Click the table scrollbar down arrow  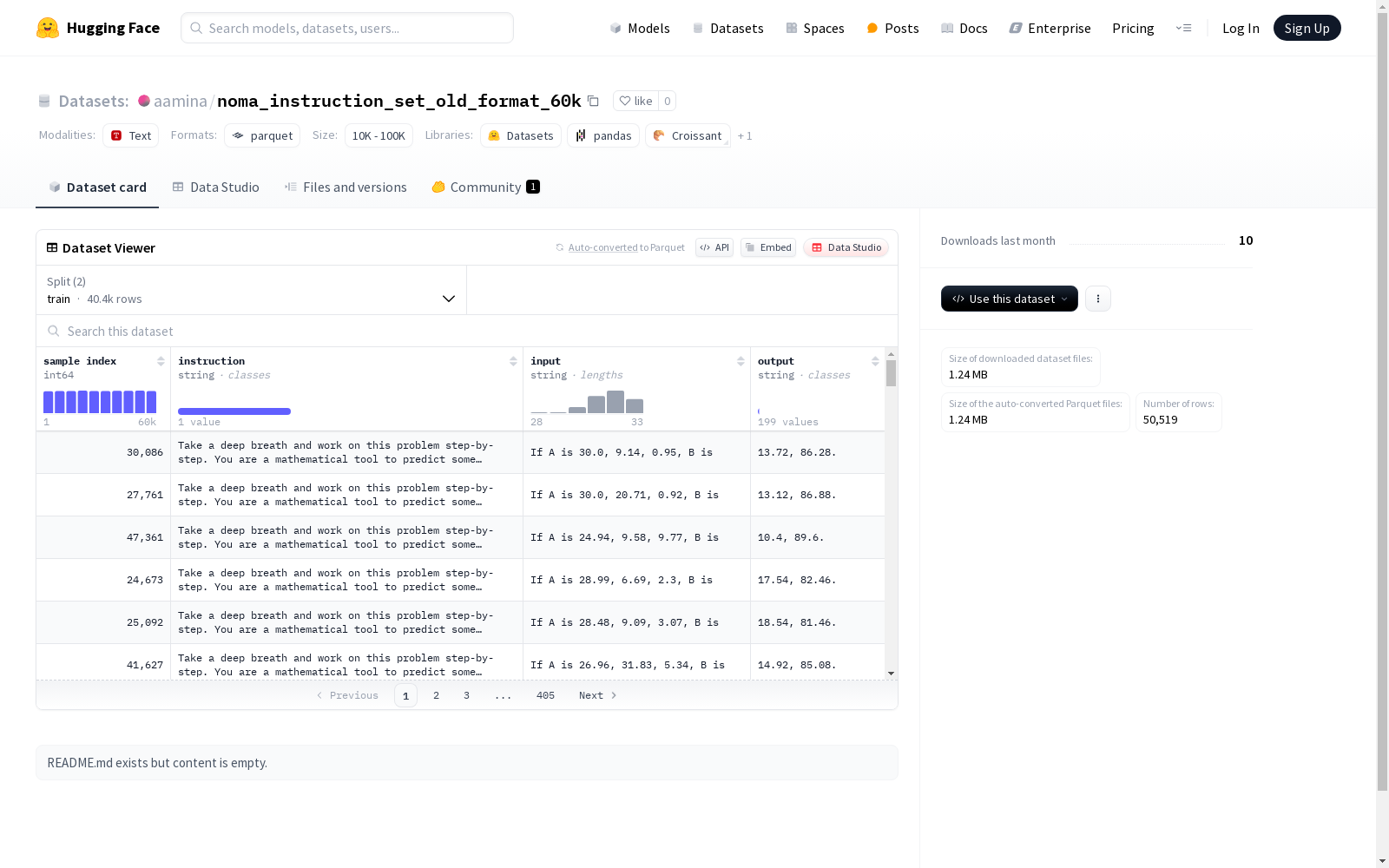891,674
